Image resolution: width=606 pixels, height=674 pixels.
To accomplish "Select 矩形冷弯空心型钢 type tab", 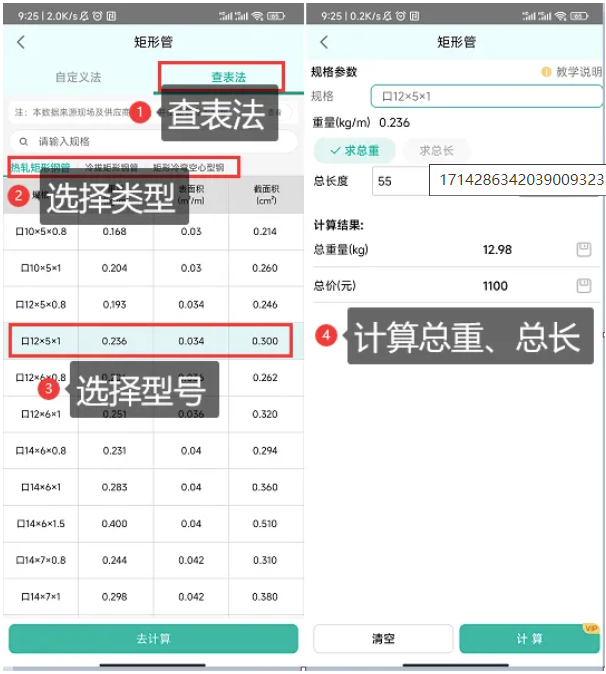I will tap(189, 168).
